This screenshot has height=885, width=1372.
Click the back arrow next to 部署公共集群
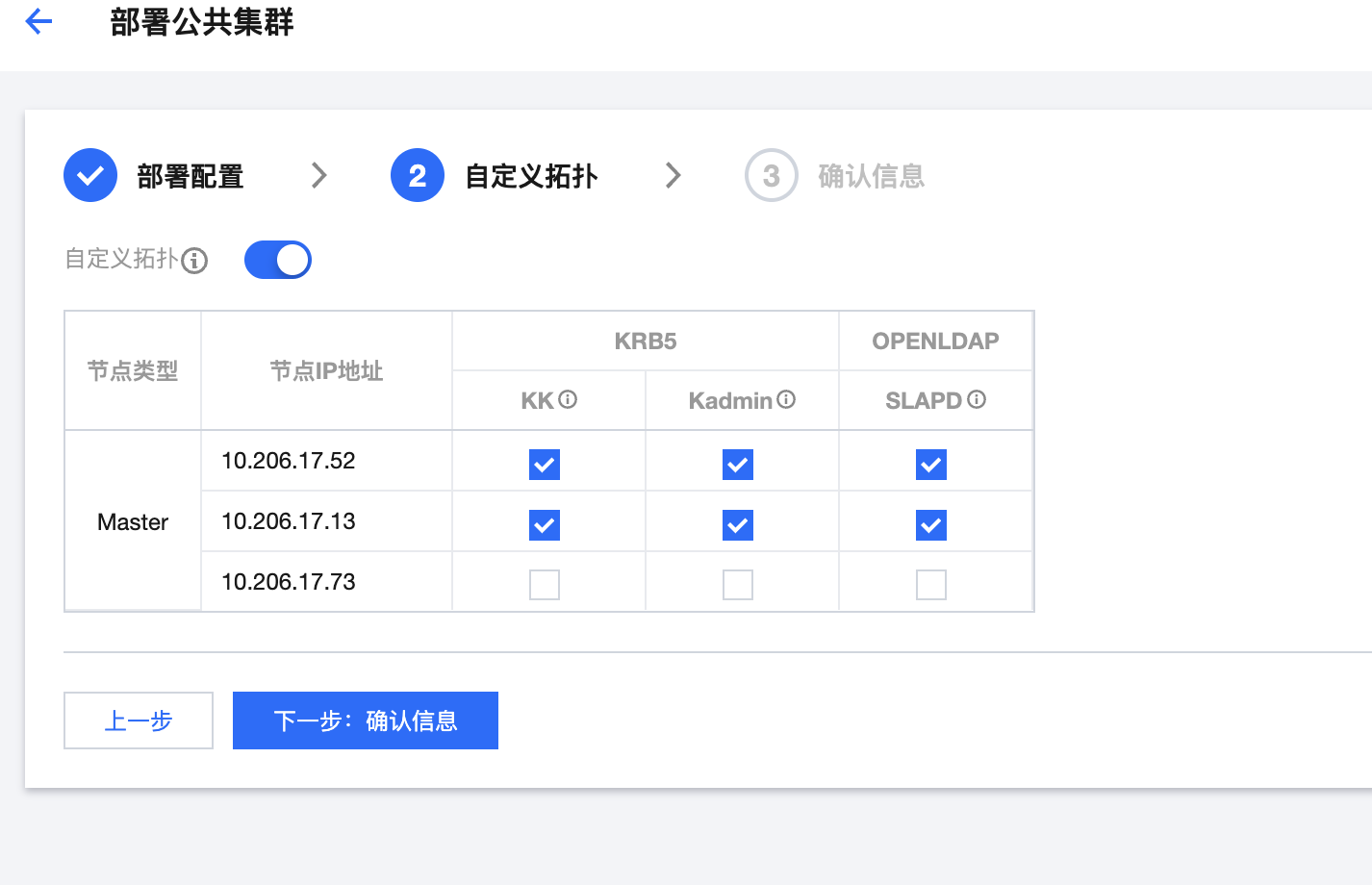click(x=38, y=21)
